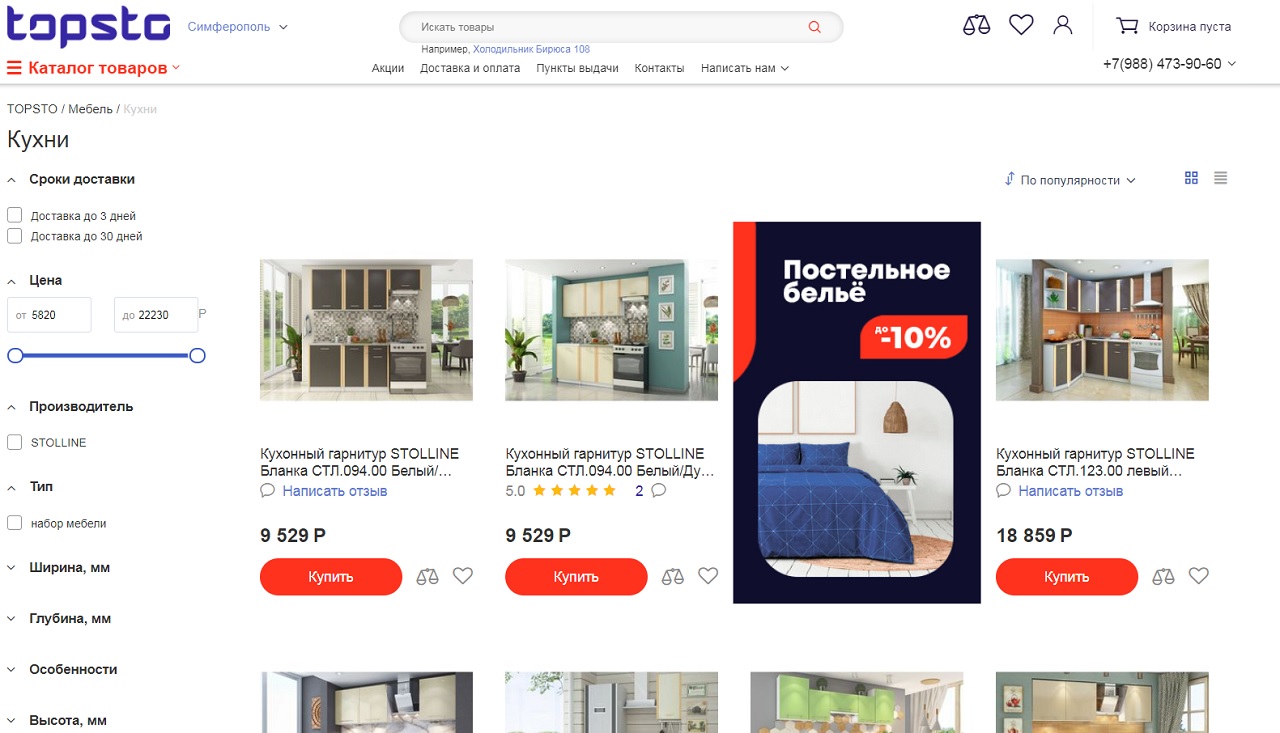Click Написать отзыв under first product
This screenshot has width=1280, height=733.
[334, 491]
